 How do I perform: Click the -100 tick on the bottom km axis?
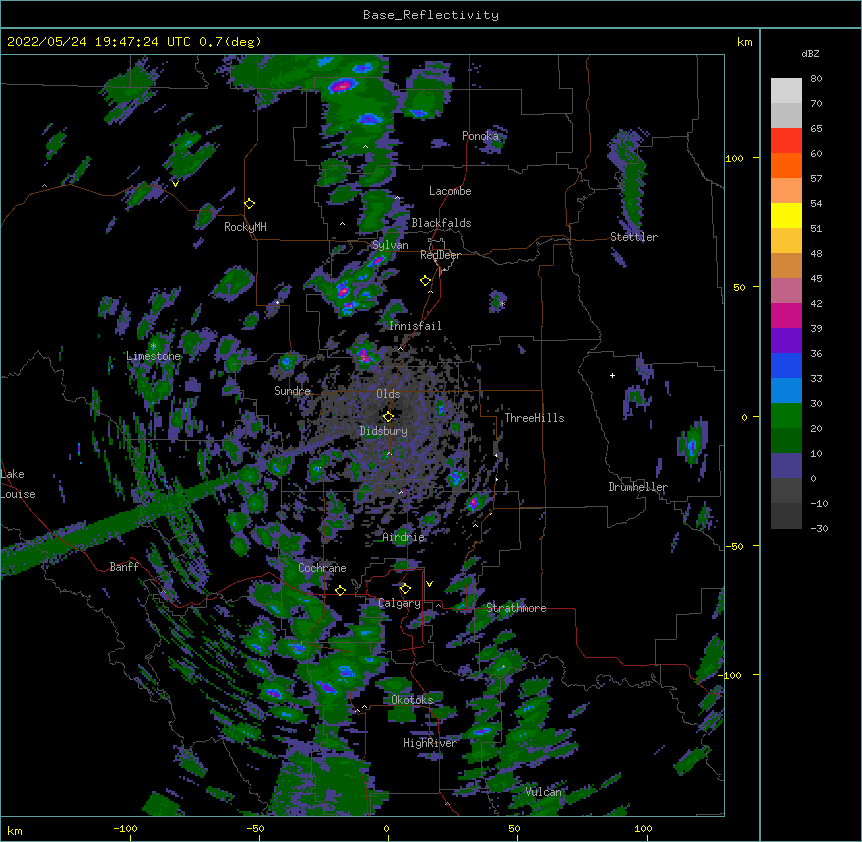coord(125,829)
